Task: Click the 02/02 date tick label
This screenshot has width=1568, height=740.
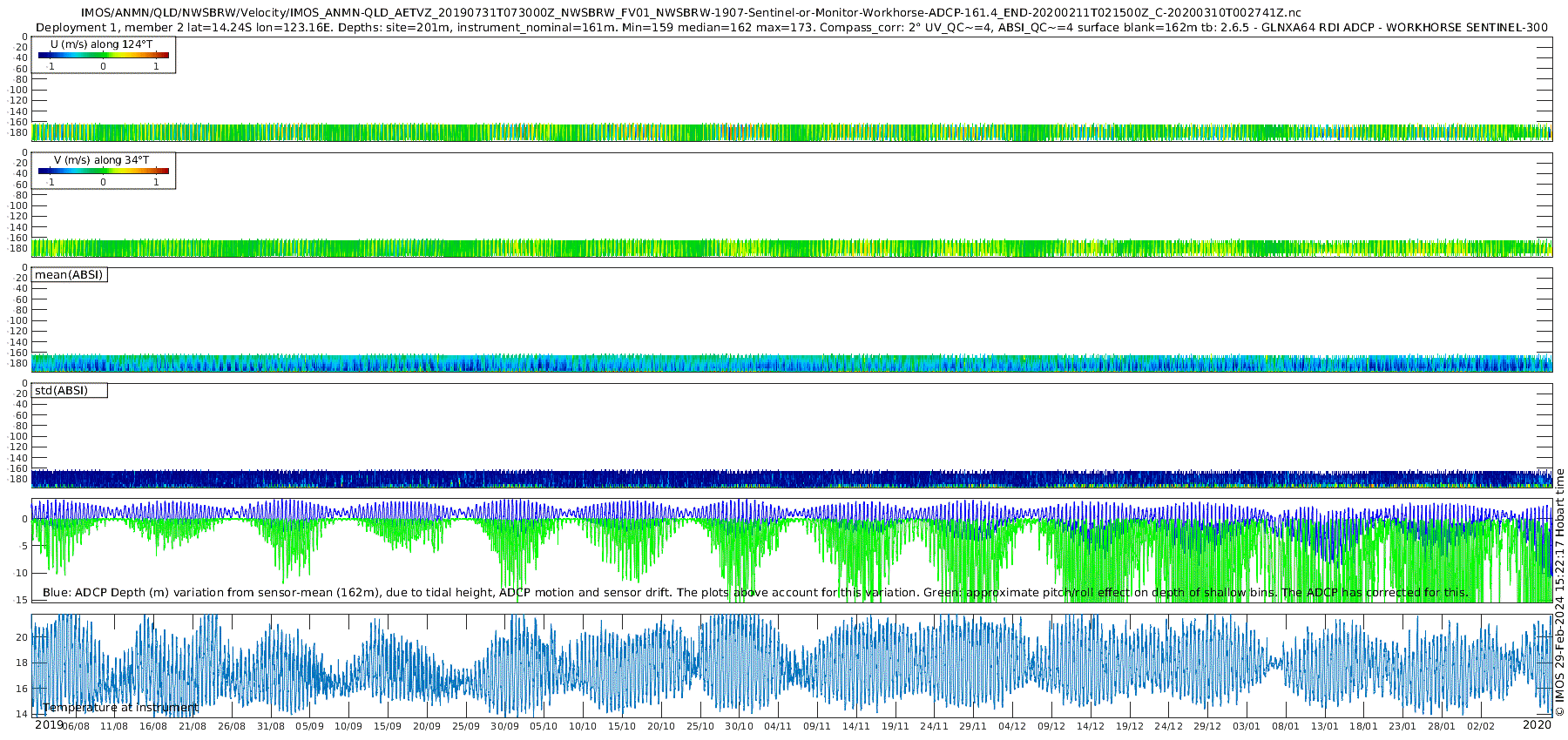Action: (x=1481, y=726)
